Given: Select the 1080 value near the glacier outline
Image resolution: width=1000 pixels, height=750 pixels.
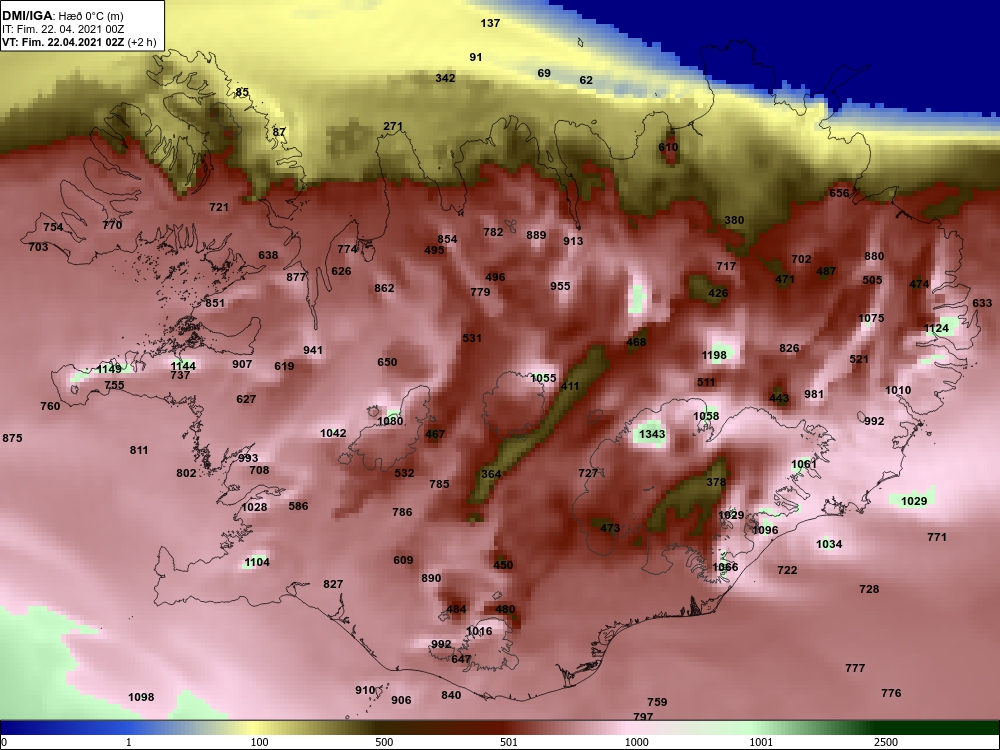Looking at the screenshot, I should click(390, 421).
